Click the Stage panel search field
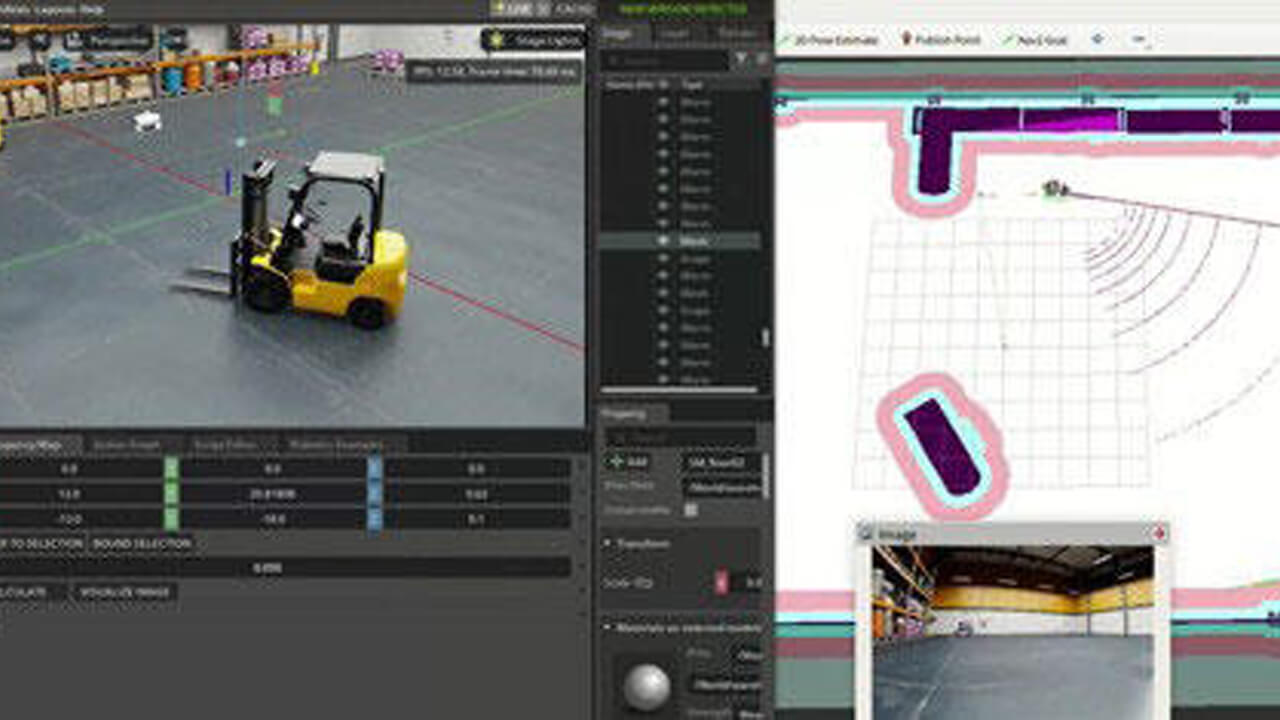This screenshot has width=1280, height=720. (667, 61)
